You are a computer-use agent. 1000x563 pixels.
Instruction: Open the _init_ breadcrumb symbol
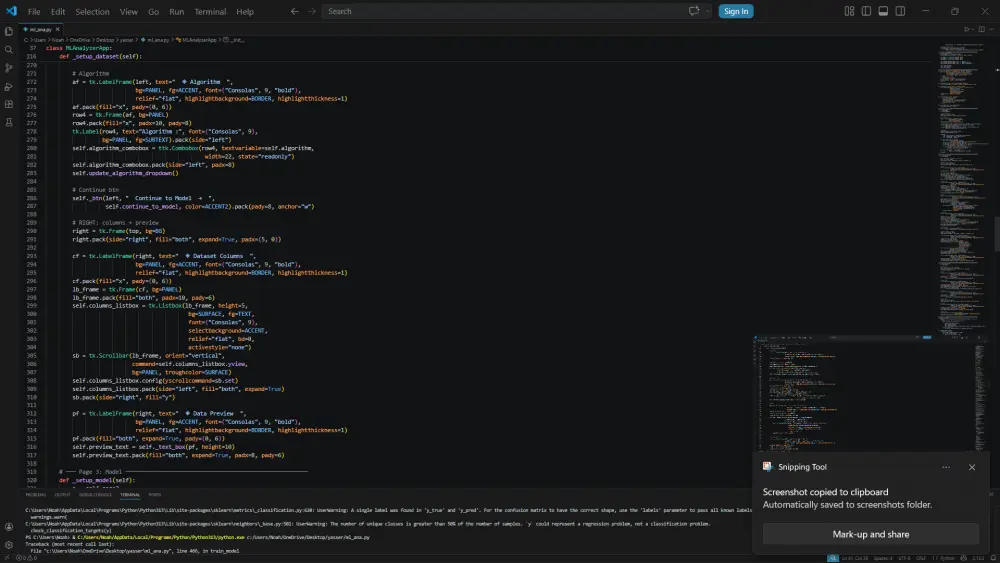(x=234, y=40)
